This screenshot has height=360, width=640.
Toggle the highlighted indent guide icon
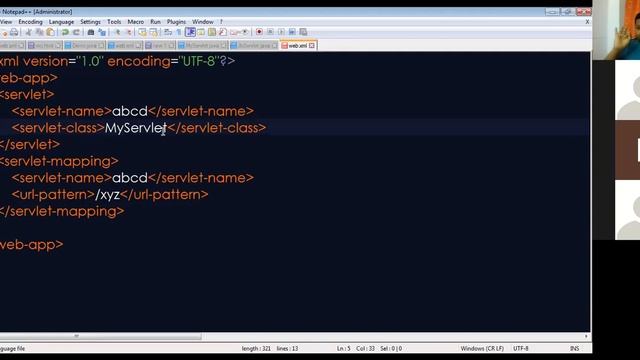[x=190, y=32]
